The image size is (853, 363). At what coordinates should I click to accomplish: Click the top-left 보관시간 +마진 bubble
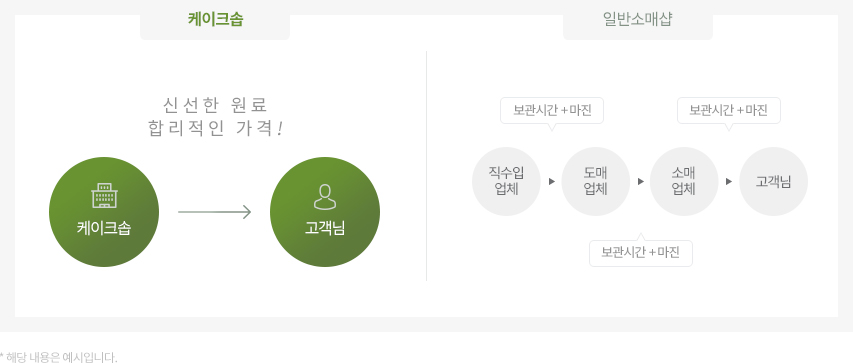coord(552,110)
